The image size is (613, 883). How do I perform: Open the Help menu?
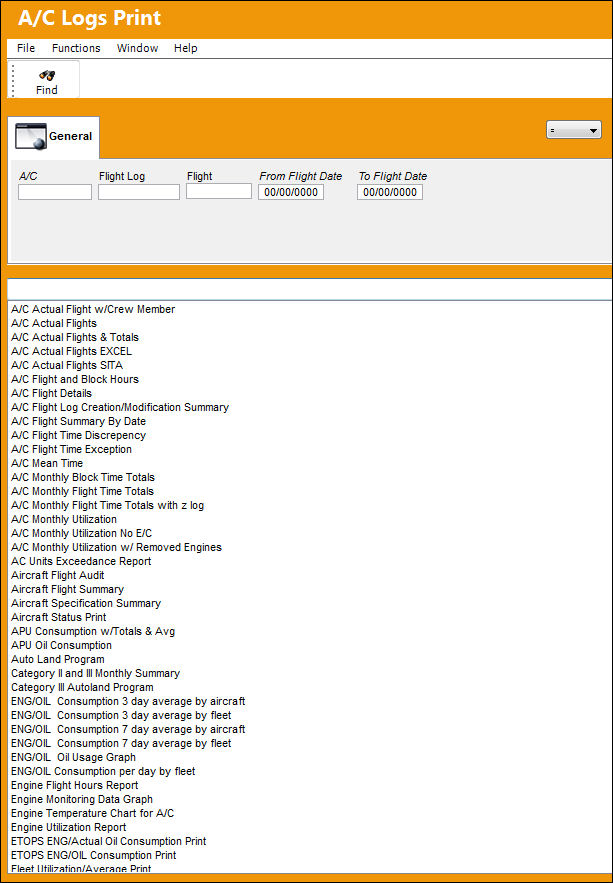(x=185, y=48)
